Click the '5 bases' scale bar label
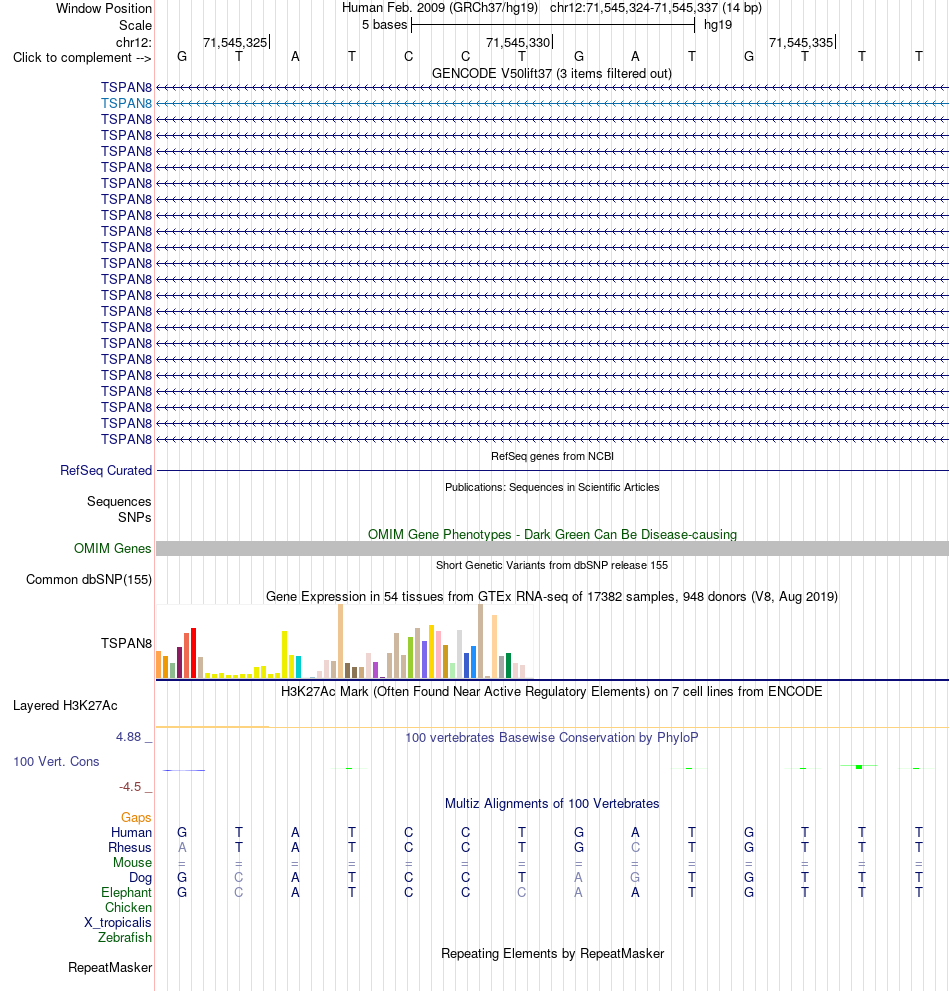950x991 pixels. pos(384,25)
